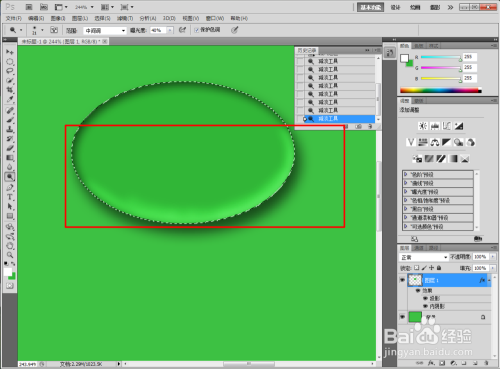
Task: Toggle the 保护色调 checkbox
Action: (197, 30)
